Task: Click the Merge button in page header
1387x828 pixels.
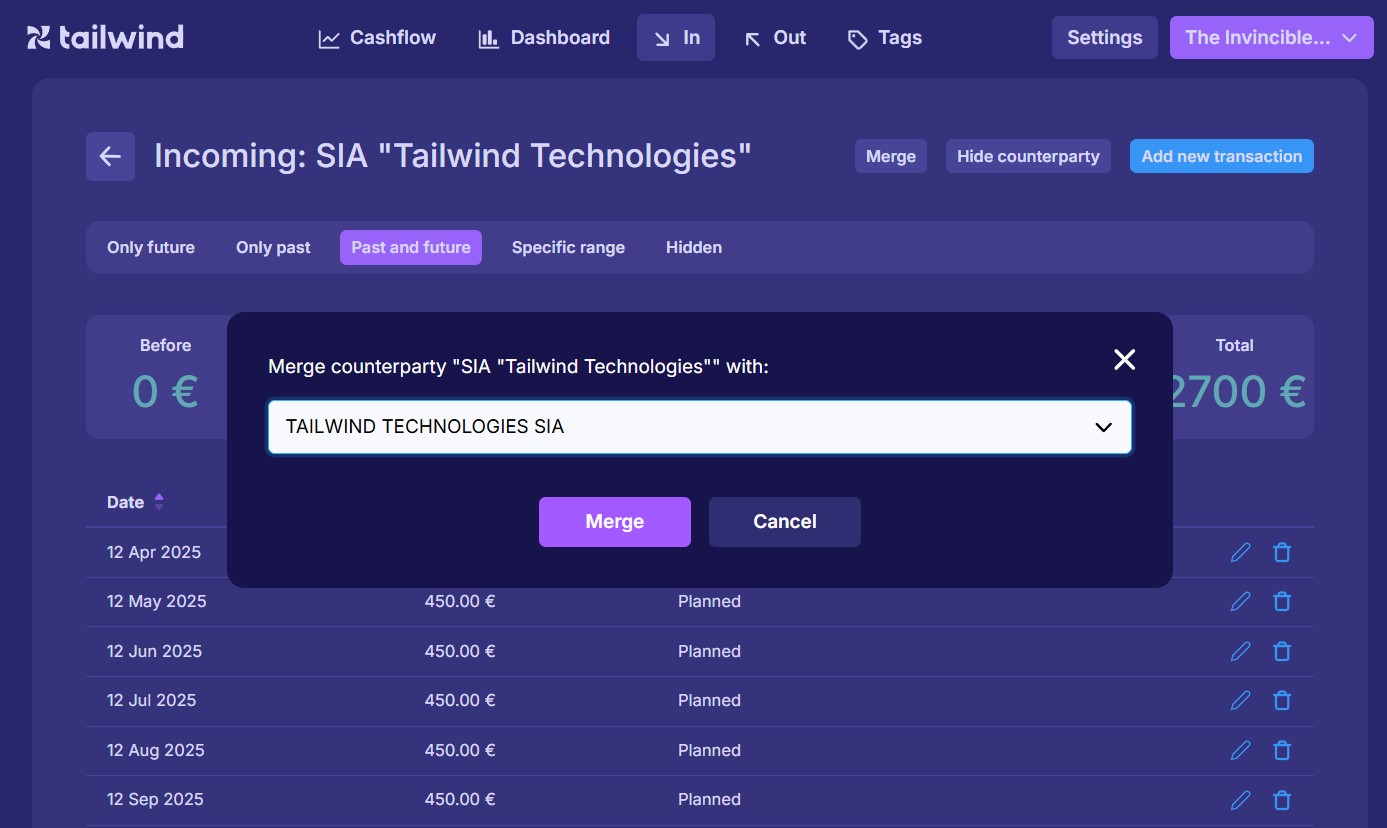Action: click(891, 156)
